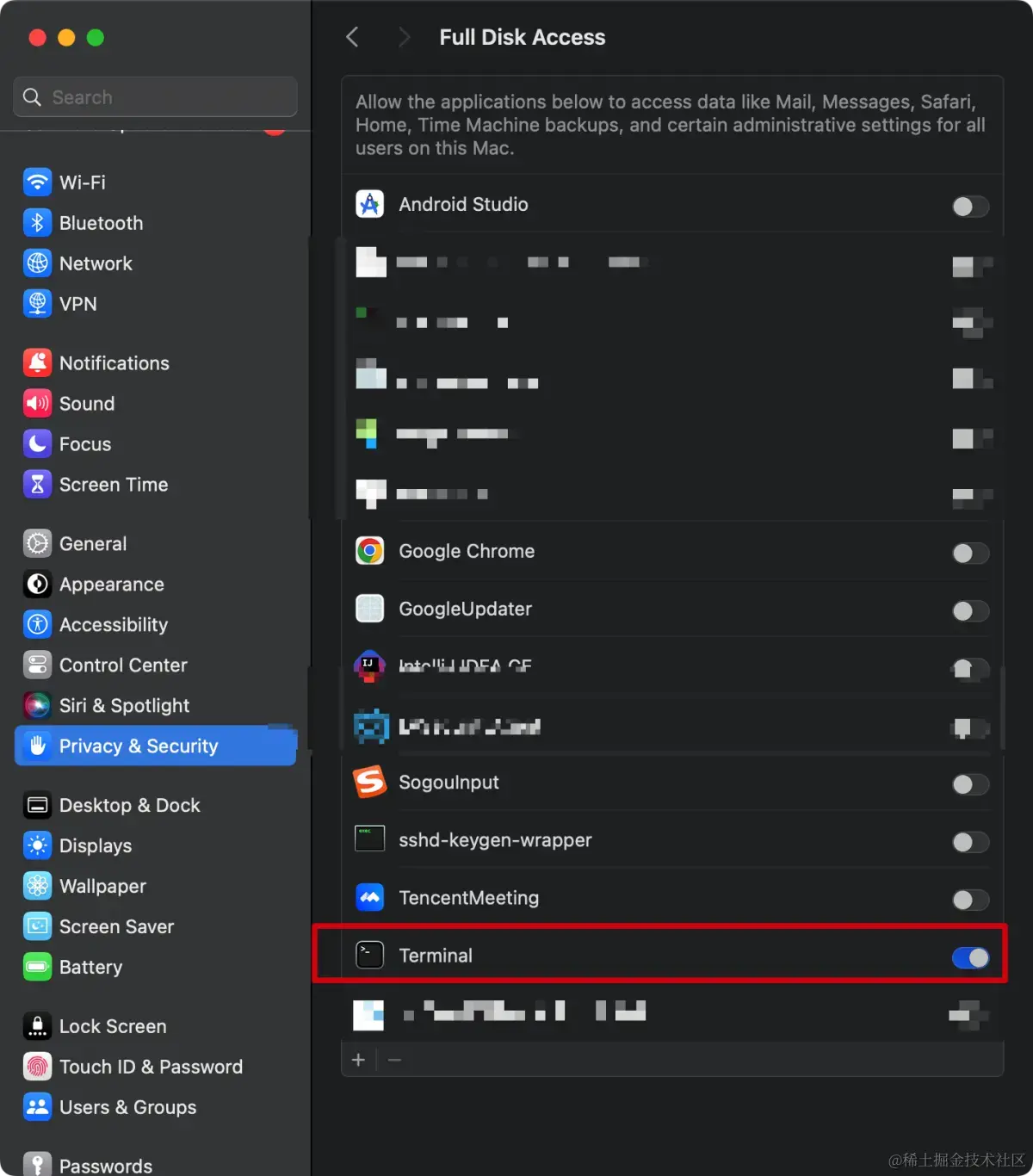Screen dimensions: 1033x1176
Task: Click the Search field in sidebar
Action: (x=155, y=97)
